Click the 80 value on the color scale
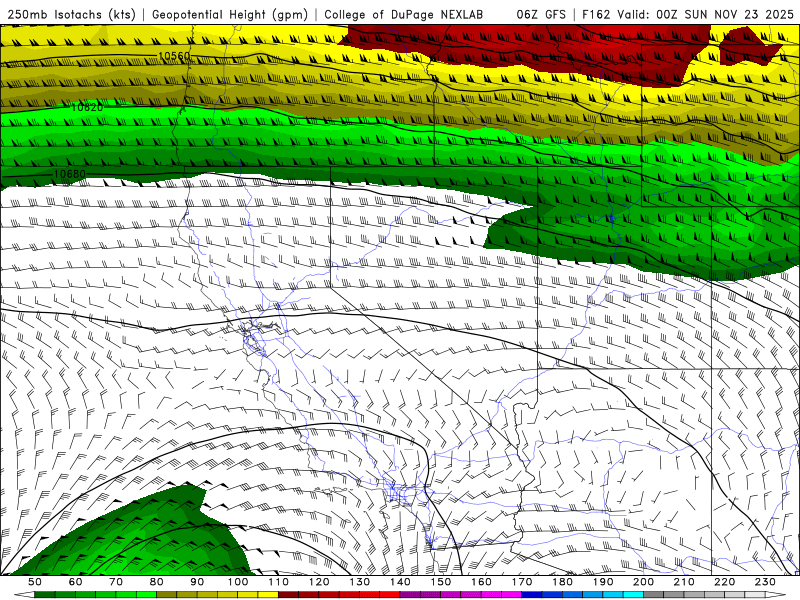Image resolution: width=800 pixels, height=600 pixels. coord(156,582)
